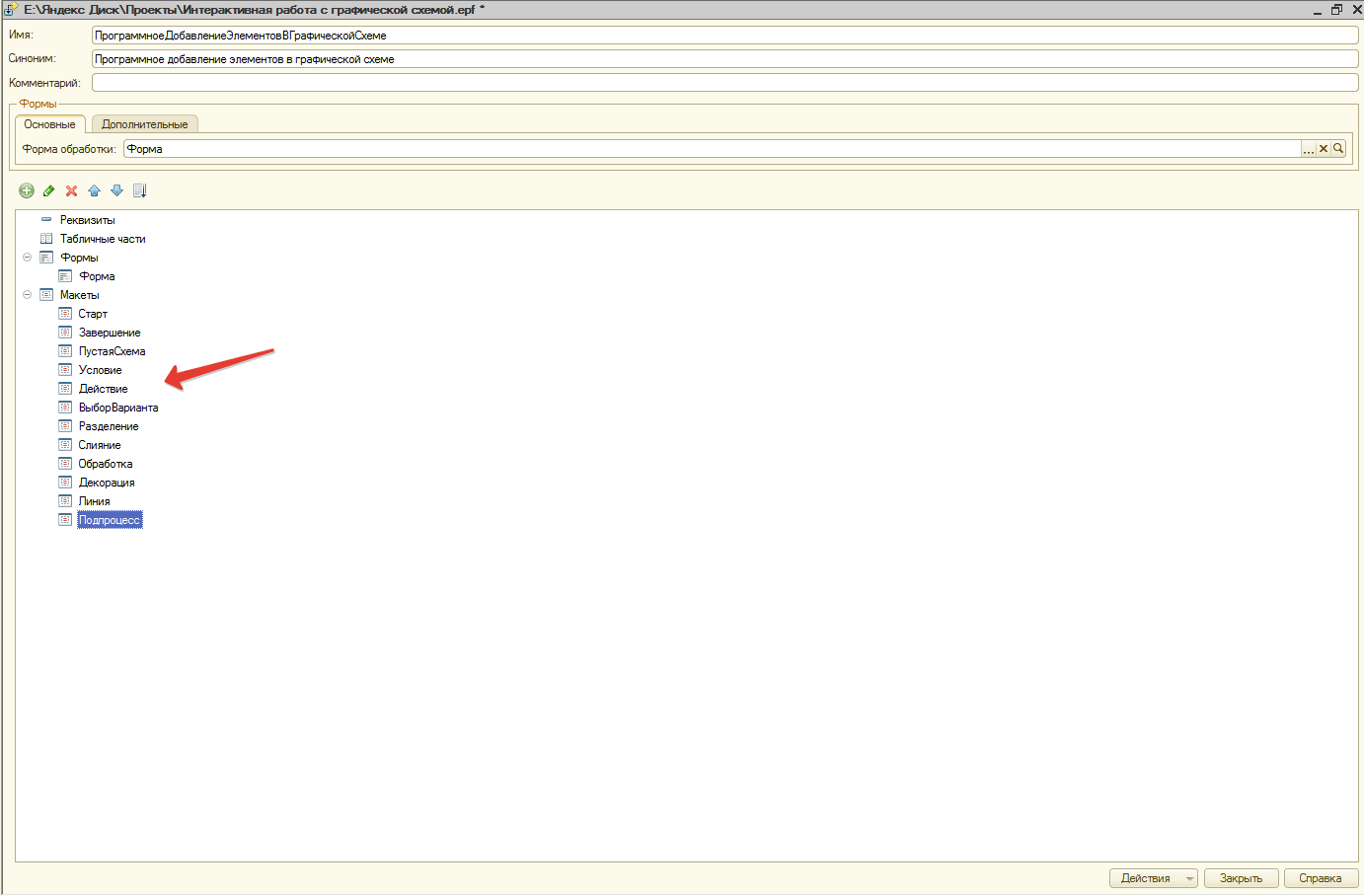Select the Основные tab
Screen dimensions: 1364x896
[49, 124]
